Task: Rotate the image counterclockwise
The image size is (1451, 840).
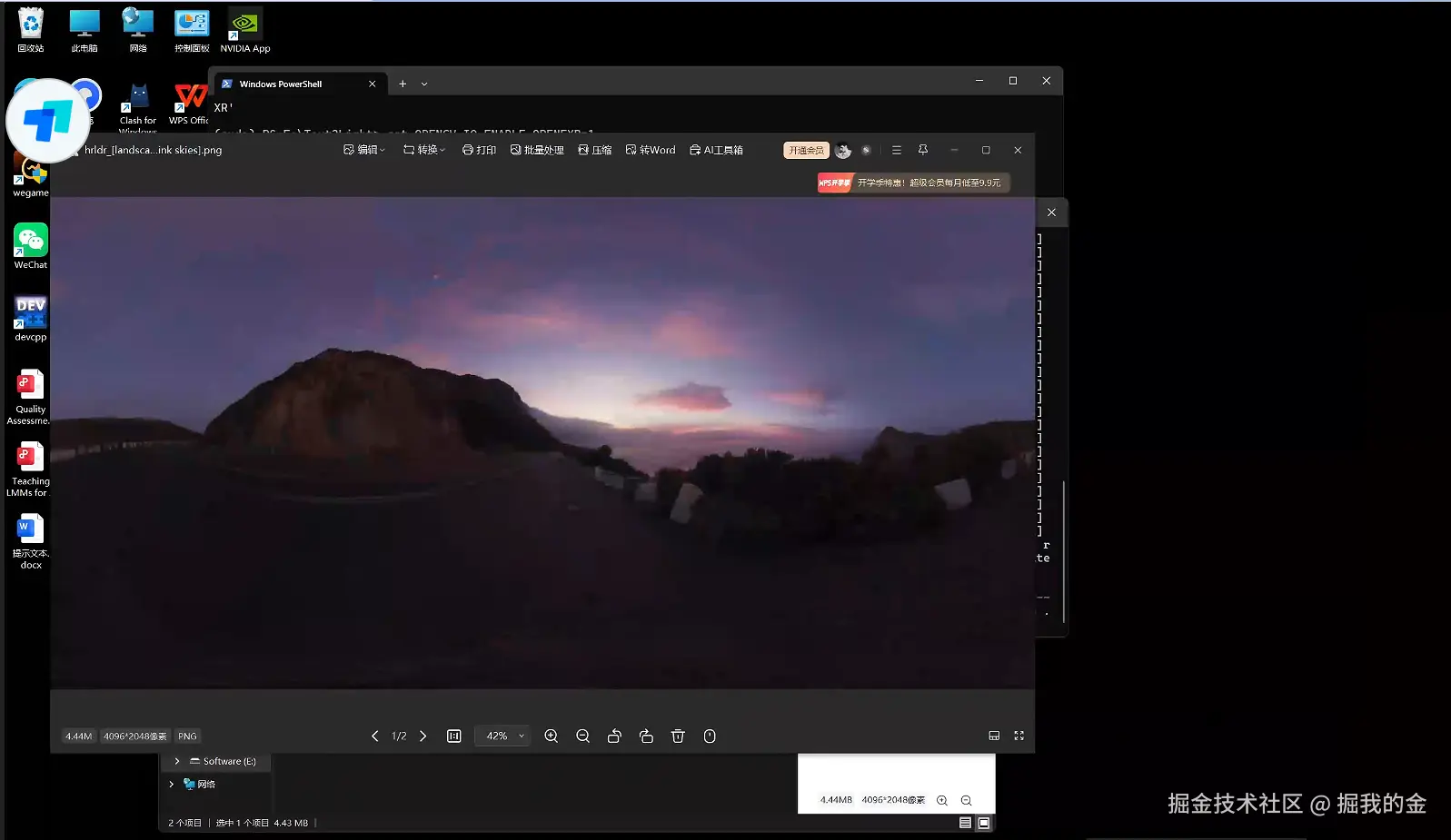Action: click(x=614, y=736)
